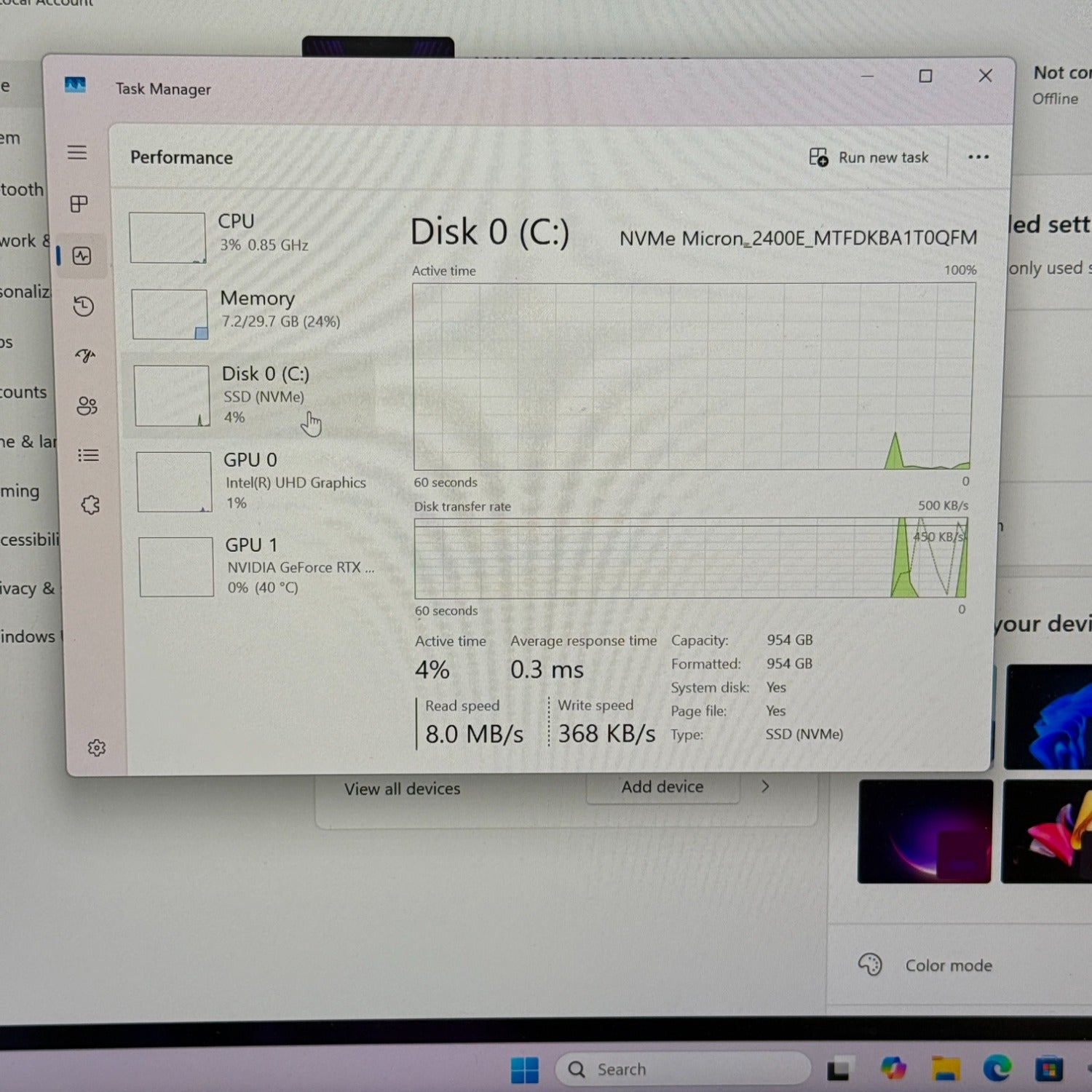Open the Windows Start button
1092x1092 pixels.
[x=524, y=1069]
